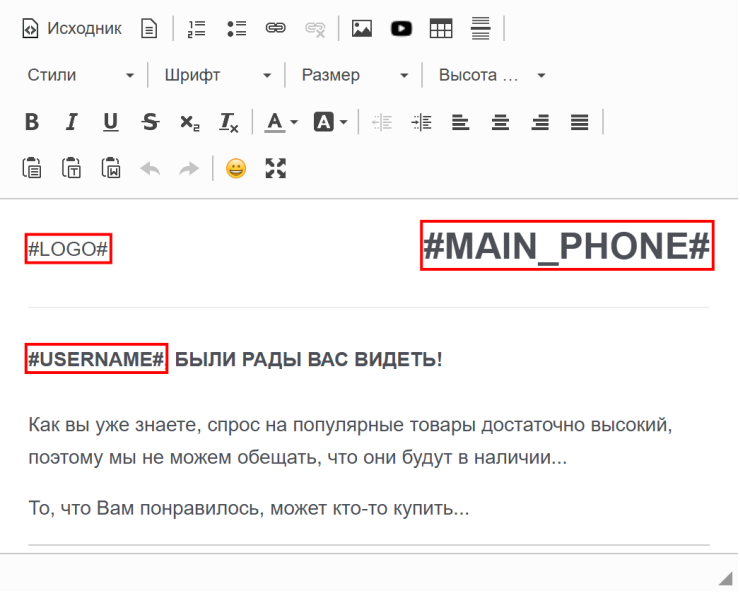Click the #MAIN_PHONE# placeholder

click(x=567, y=245)
